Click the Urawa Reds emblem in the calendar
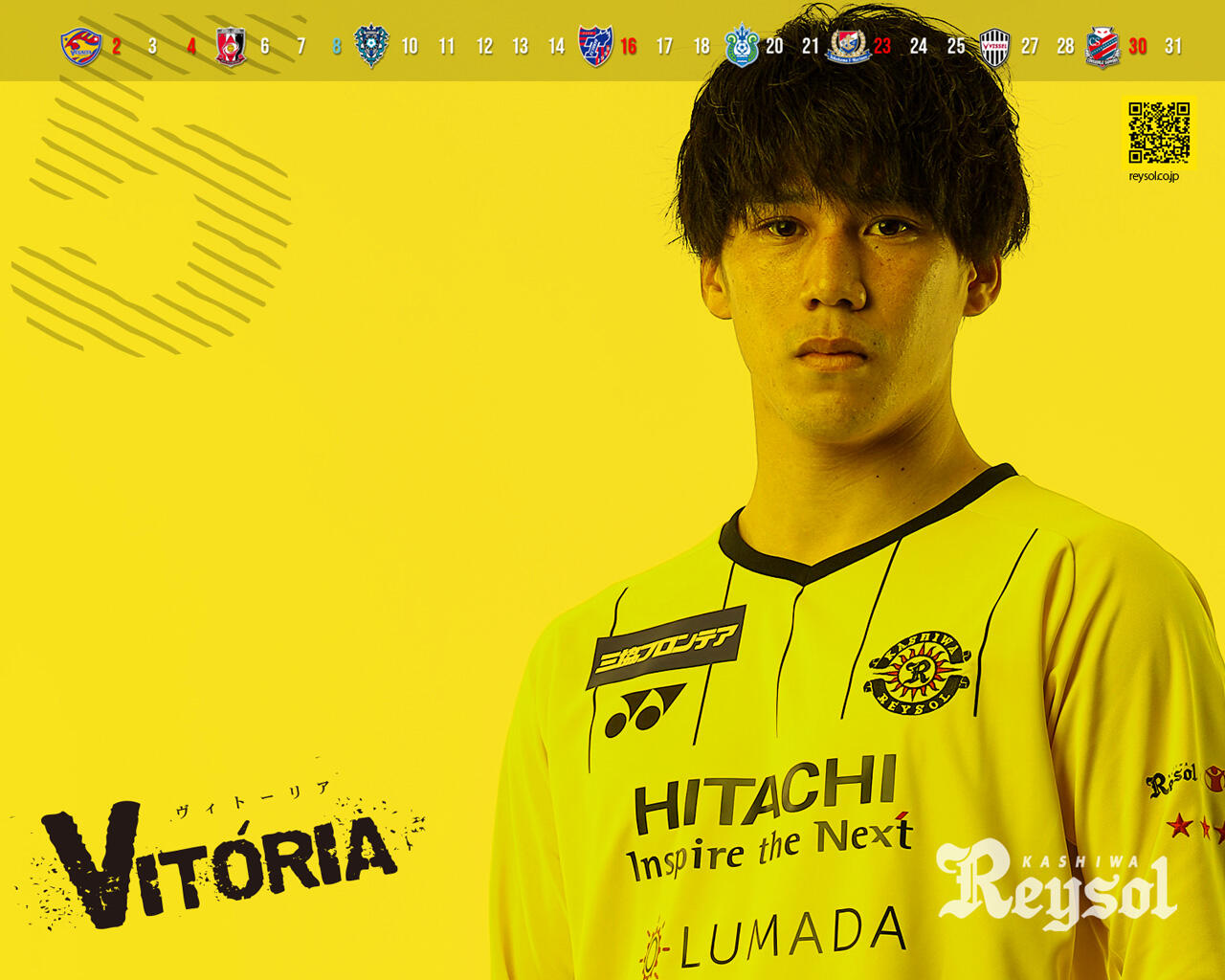1225x980 pixels. click(x=230, y=46)
